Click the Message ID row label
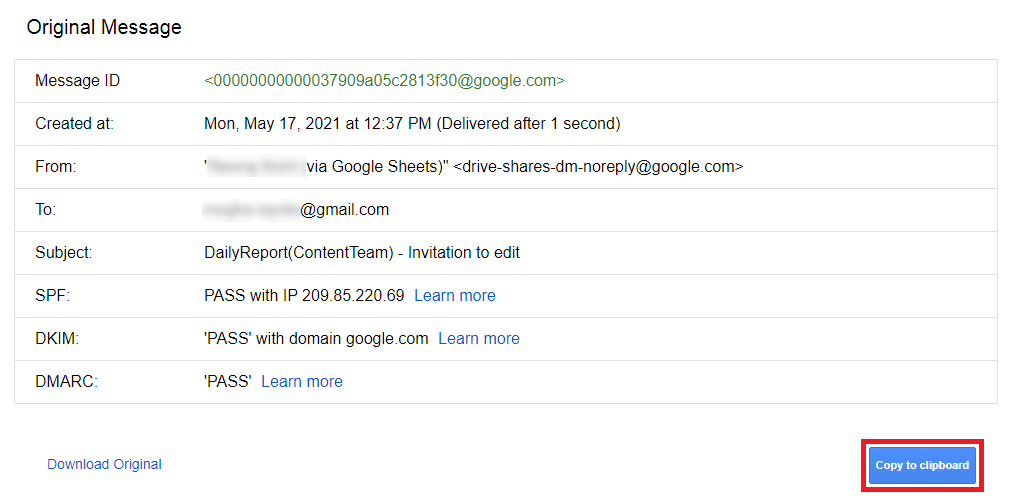 point(77,81)
